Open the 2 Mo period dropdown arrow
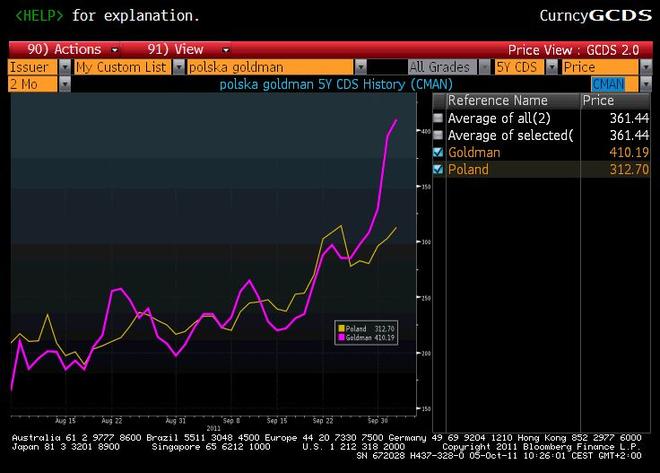Screen dimensions: 660x473 click(64, 85)
